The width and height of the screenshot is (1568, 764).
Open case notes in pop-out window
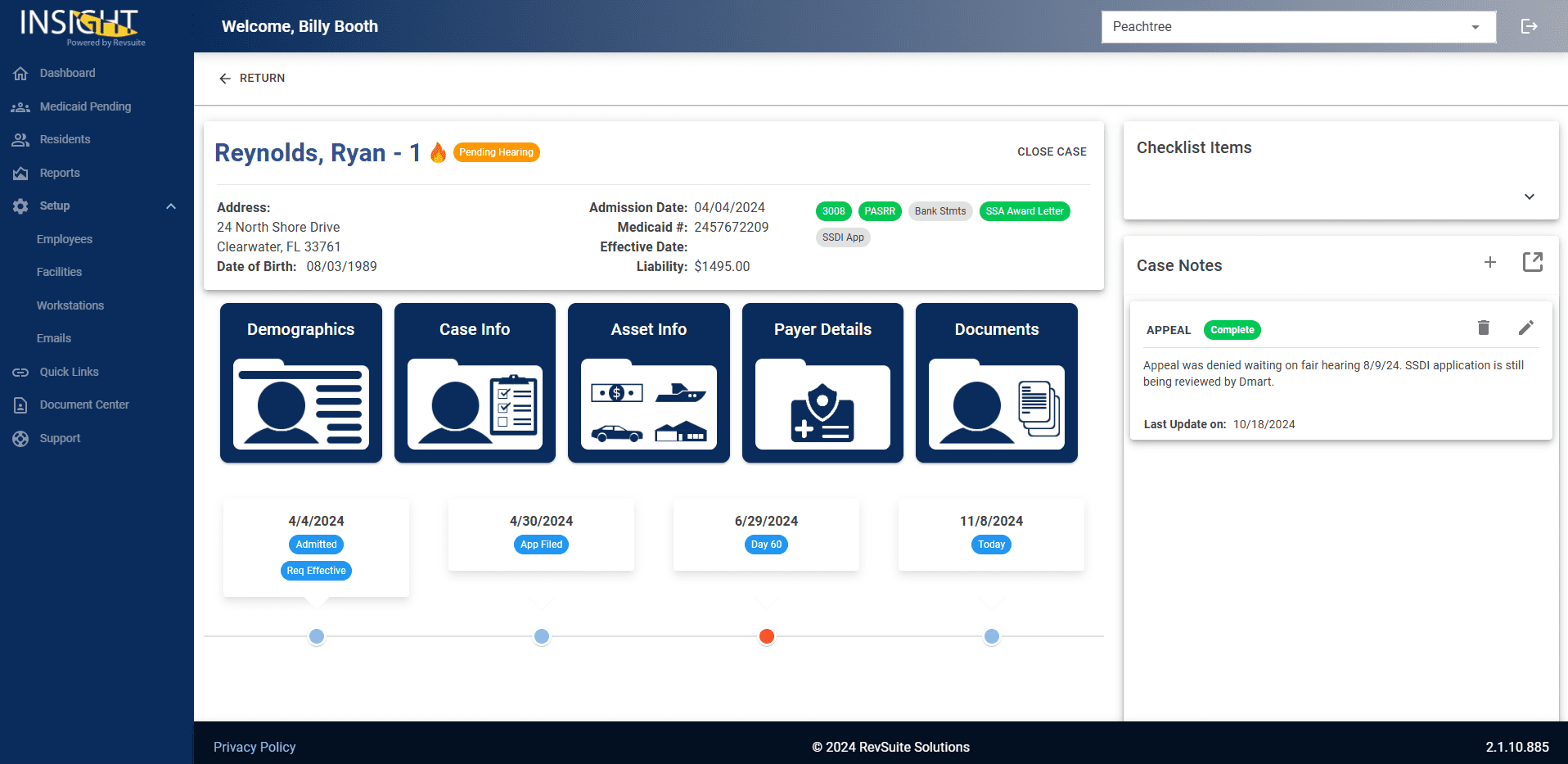[x=1532, y=262]
